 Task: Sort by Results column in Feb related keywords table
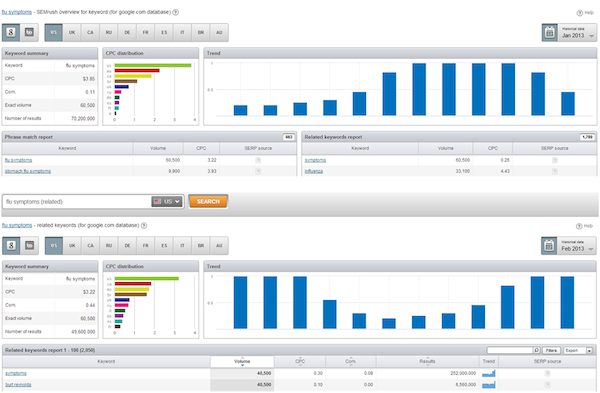click(427, 361)
